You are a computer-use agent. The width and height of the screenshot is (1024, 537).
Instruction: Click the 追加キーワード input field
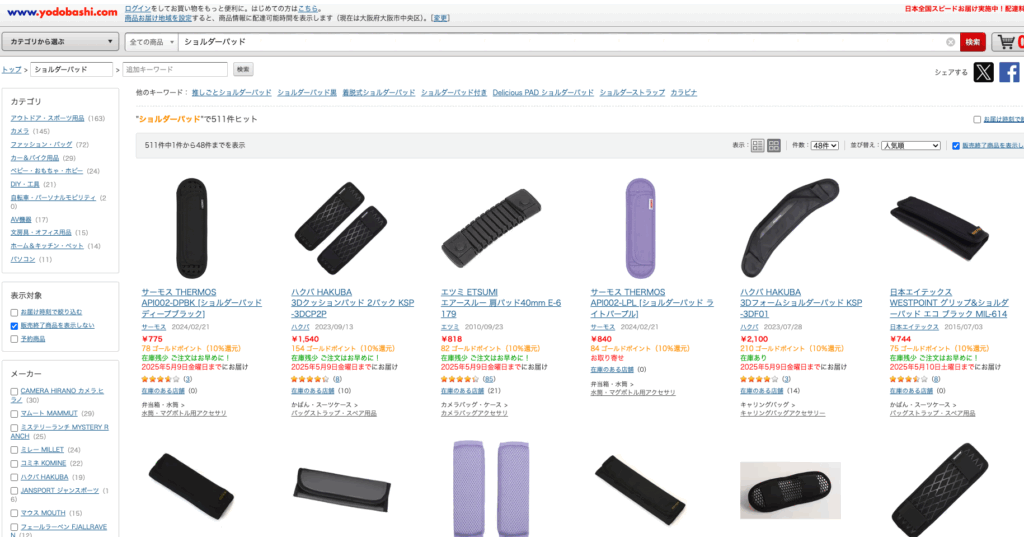coord(175,69)
